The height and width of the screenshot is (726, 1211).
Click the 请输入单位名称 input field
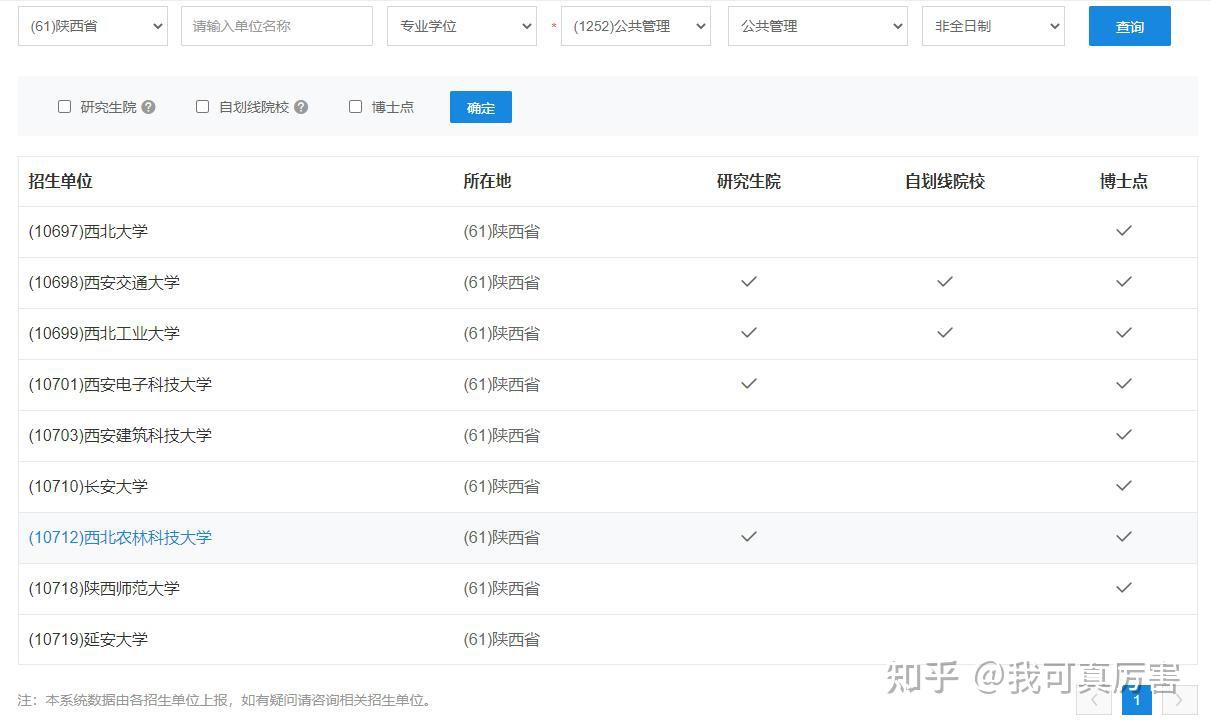pyautogui.click(x=277, y=26)
